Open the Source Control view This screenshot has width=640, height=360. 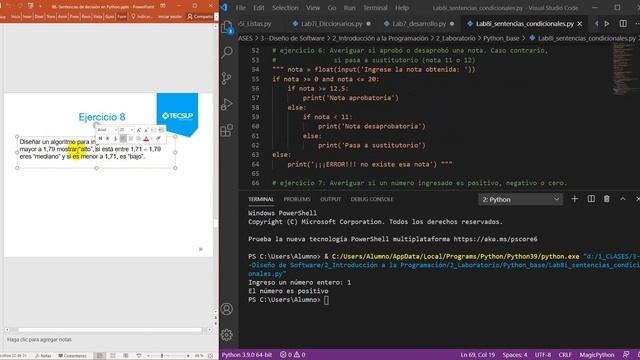(227, 78)
